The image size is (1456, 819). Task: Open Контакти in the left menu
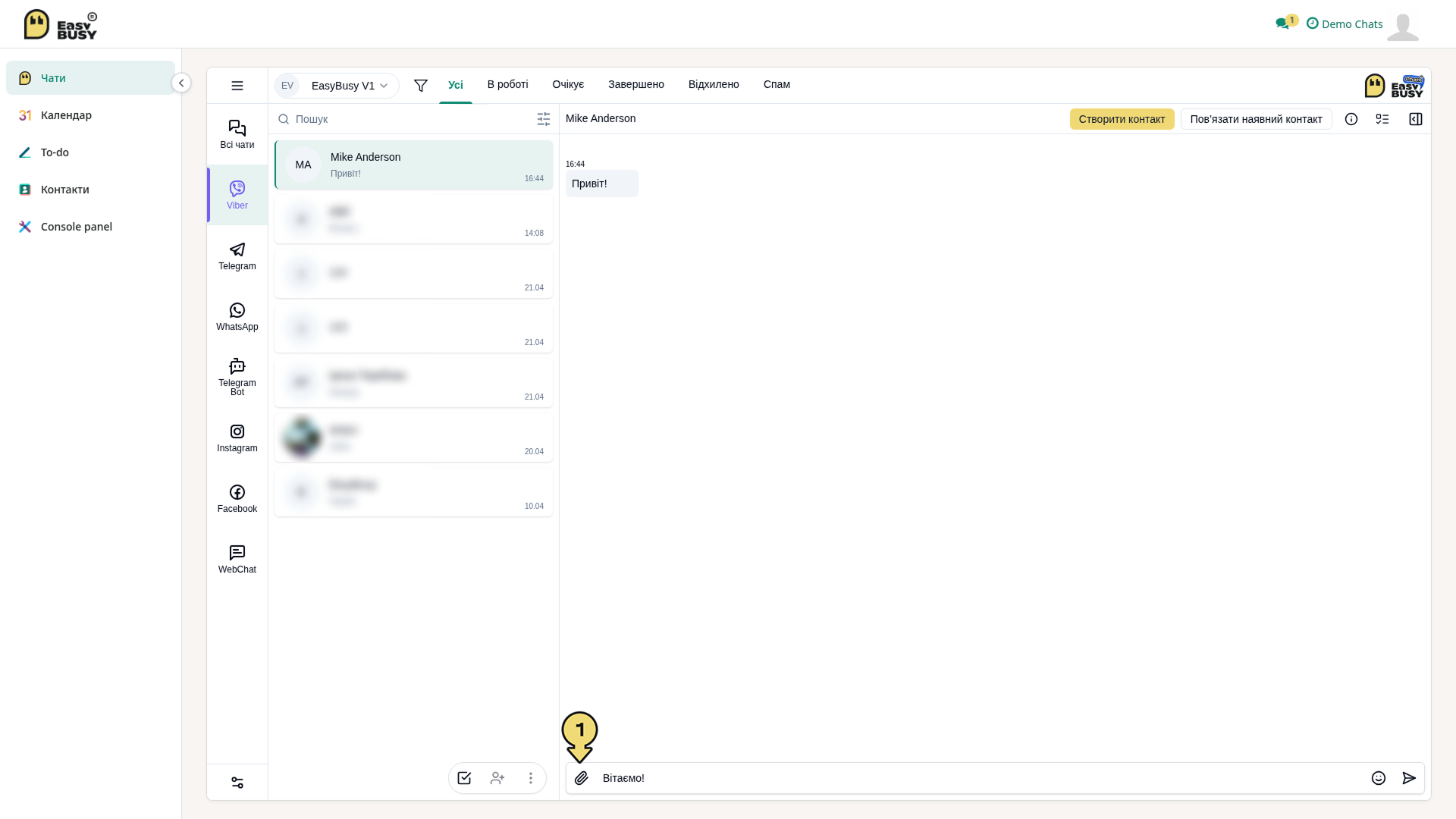pos(90,190)
